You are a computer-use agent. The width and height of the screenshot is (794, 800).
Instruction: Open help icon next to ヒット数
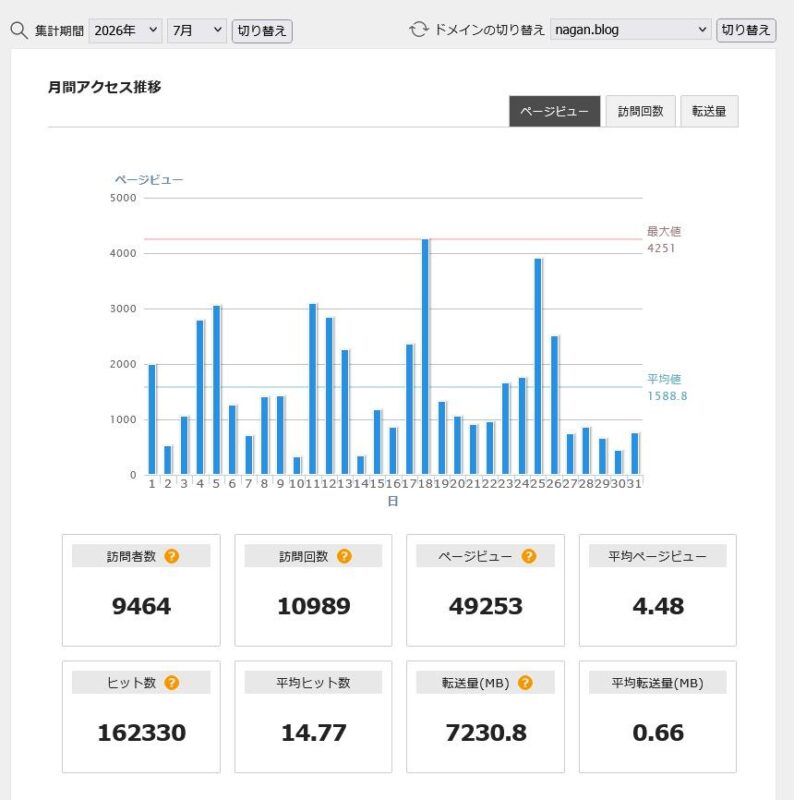pyautogui.click(x=171, y=683)
